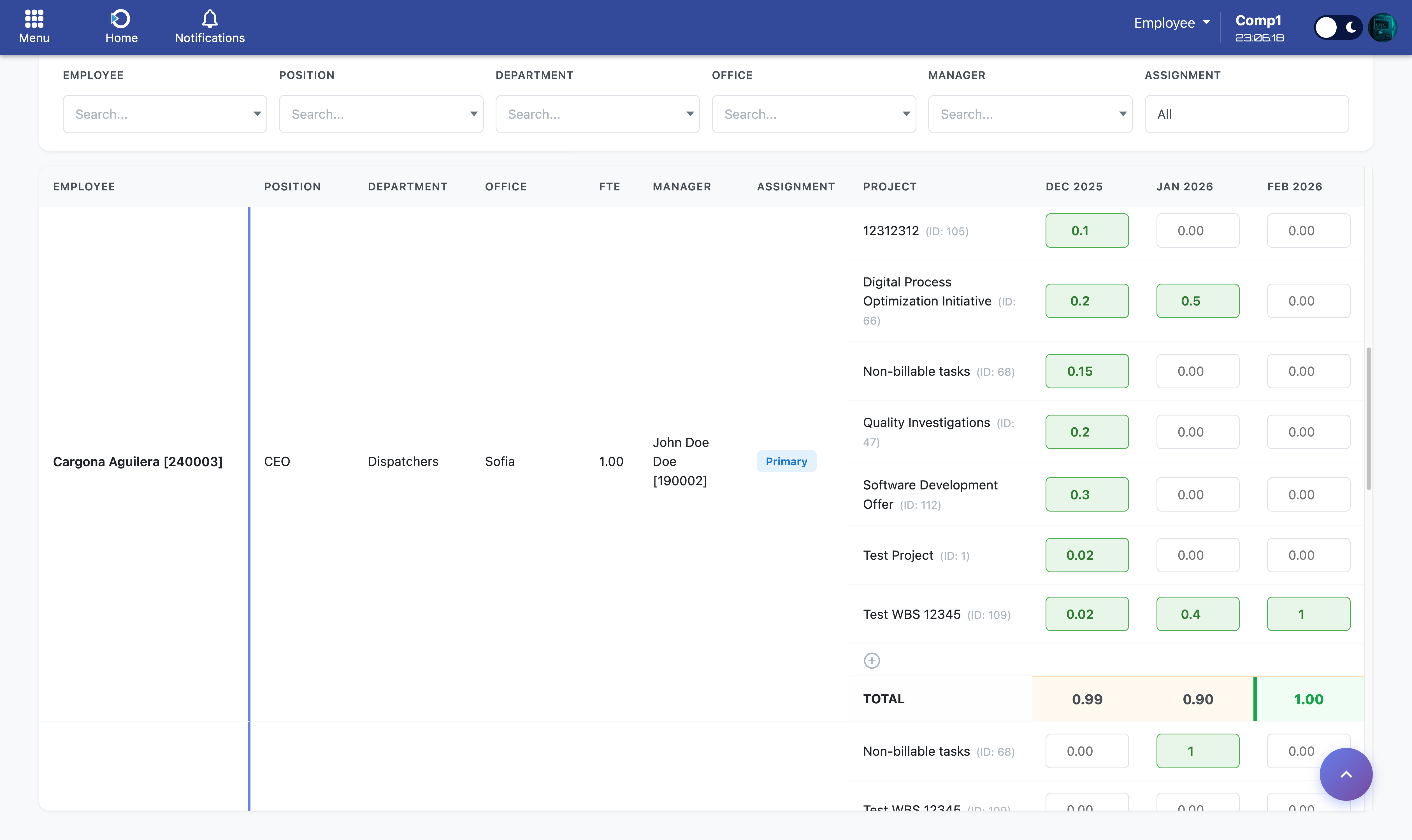The width and height of the screenshot is (1412, 840).
Task: Select the Feb 2026 Test WBS 12345 cell
Action: coord(1308,614)
